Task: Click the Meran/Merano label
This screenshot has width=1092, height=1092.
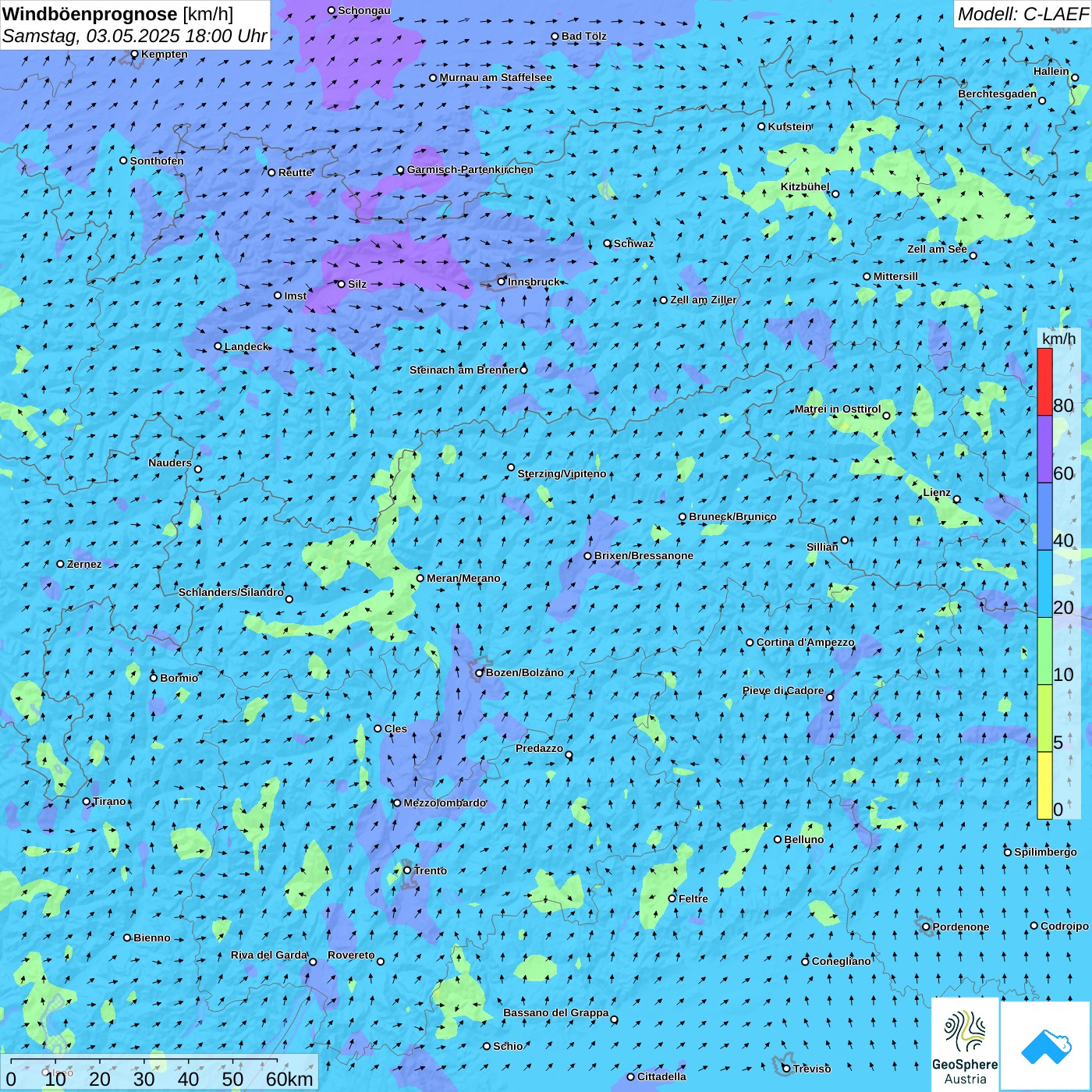Action: coord(463,578)
